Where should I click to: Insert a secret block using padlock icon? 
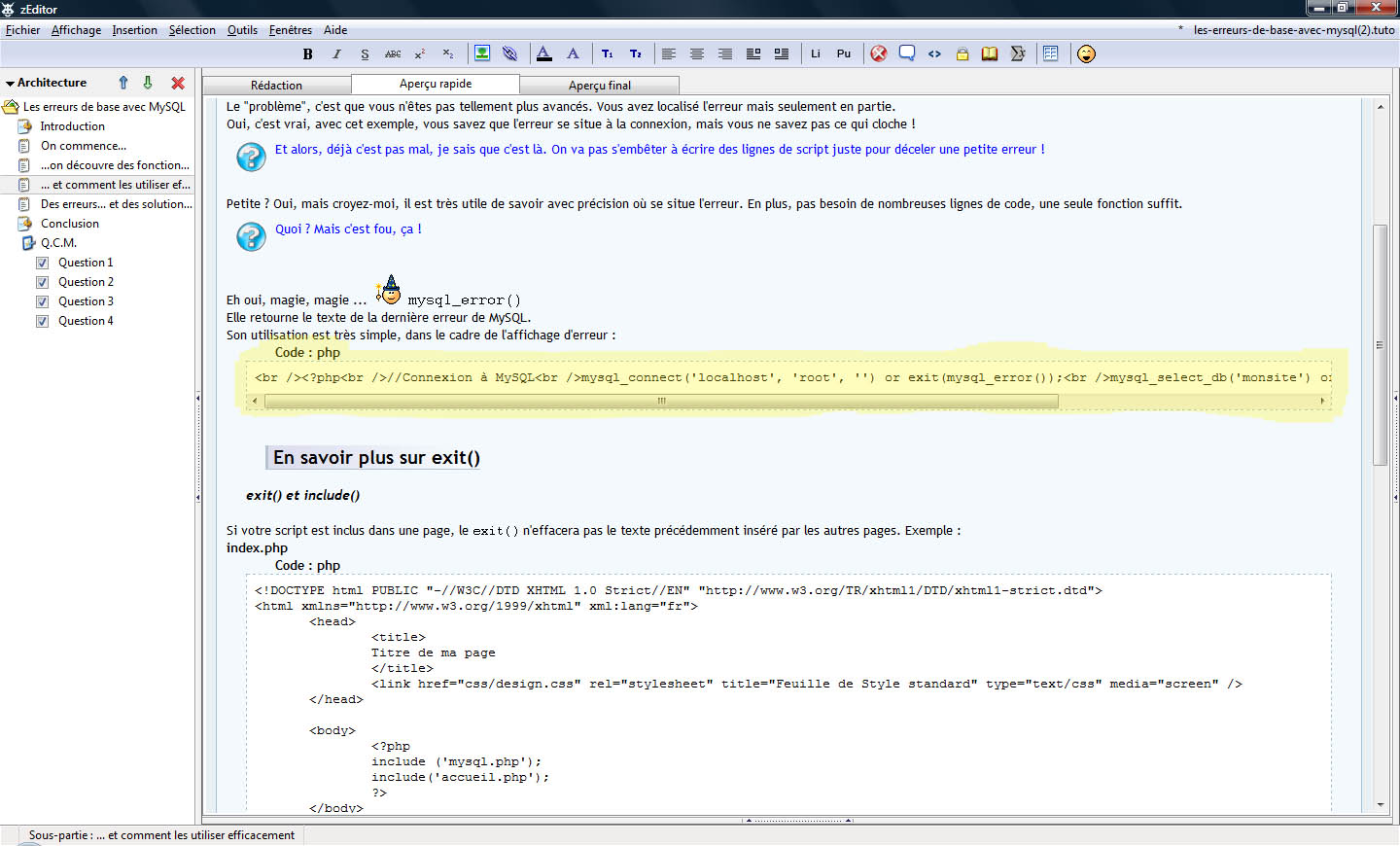962,54
